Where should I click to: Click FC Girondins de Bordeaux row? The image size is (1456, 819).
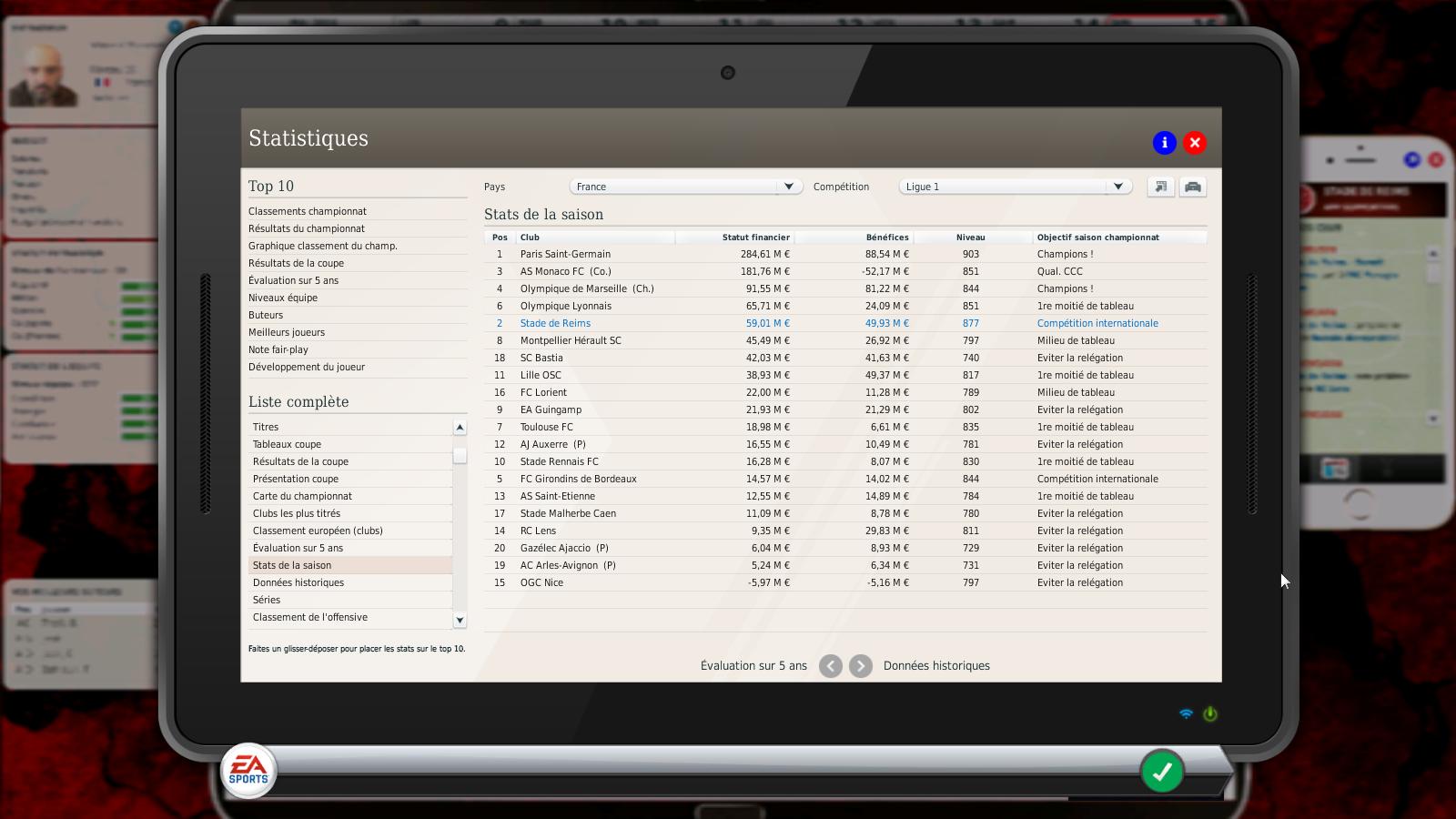coord(845,479)
